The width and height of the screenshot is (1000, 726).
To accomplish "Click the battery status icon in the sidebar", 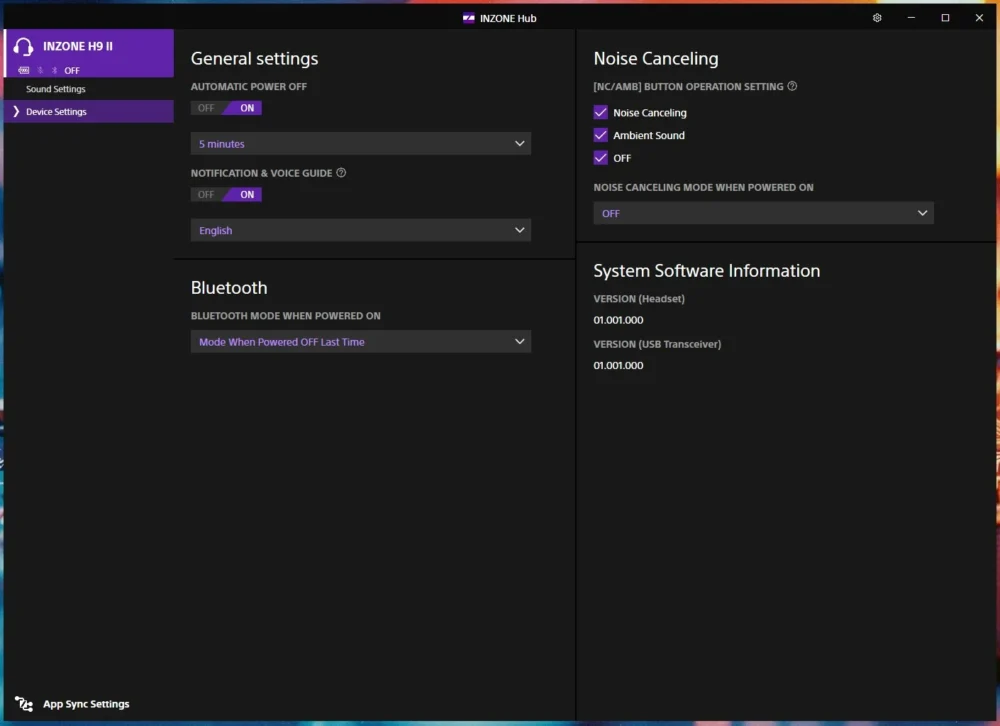I will coord(24,70).
